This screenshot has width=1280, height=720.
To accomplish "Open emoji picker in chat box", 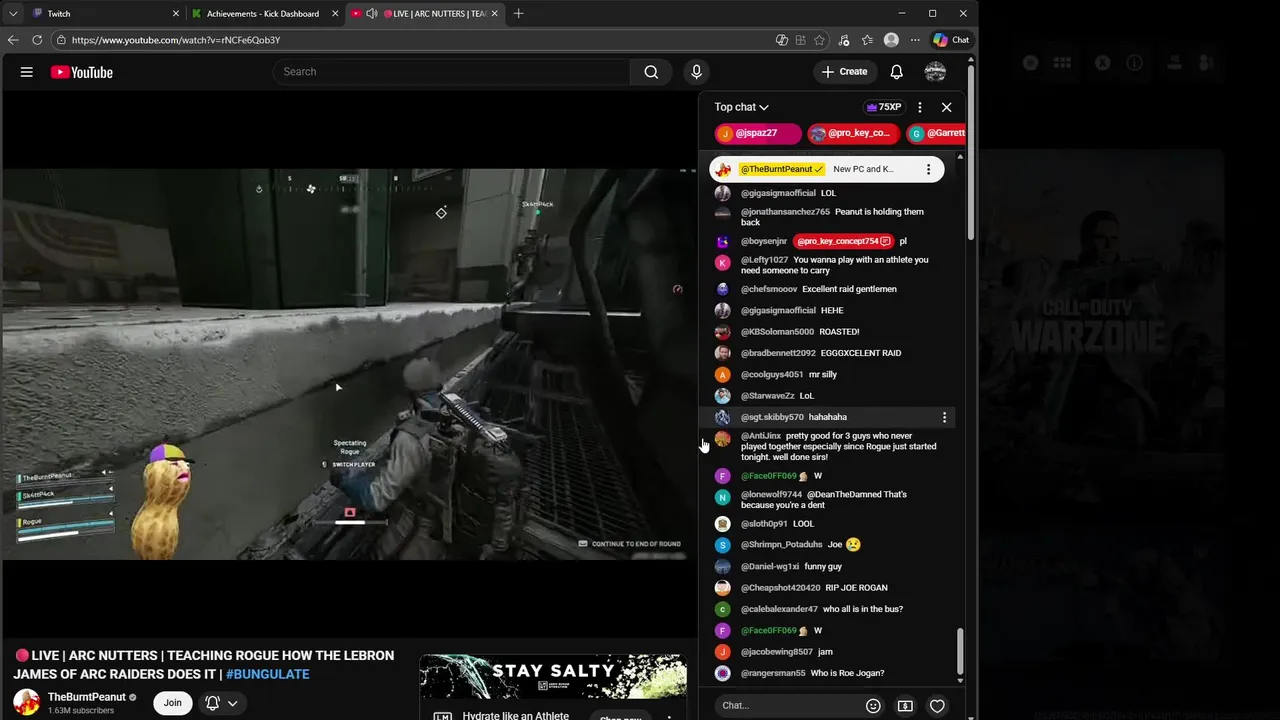I will (873, 706).
